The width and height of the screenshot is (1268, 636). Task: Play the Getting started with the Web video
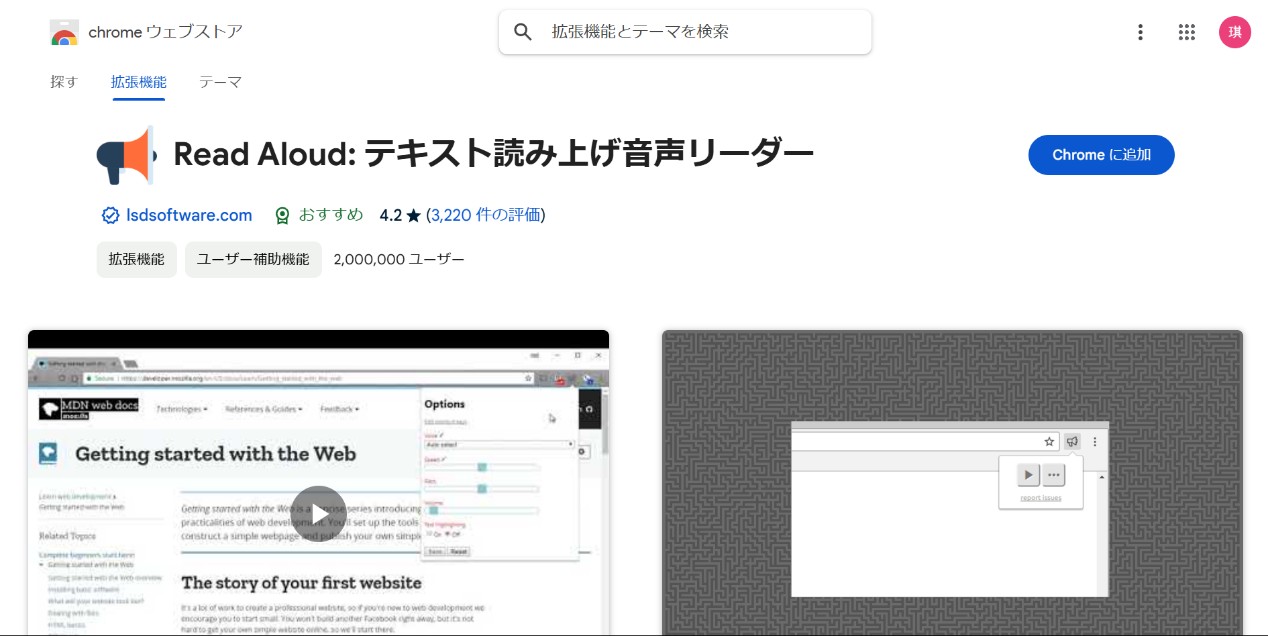318,514
